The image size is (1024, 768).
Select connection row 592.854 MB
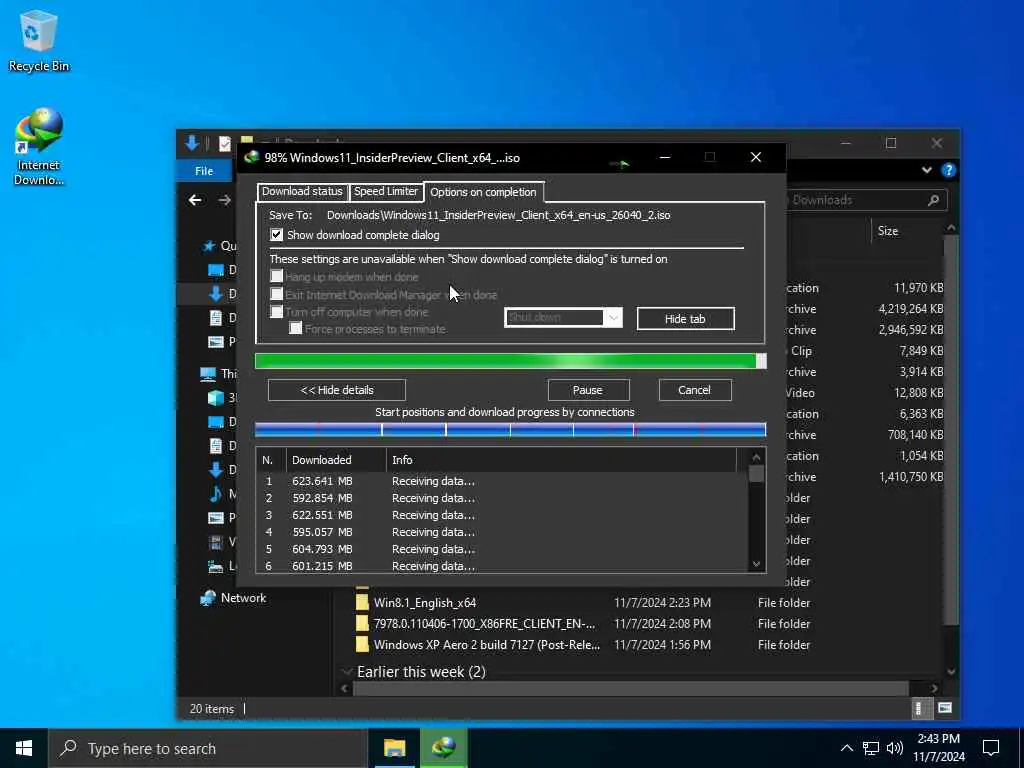click(502, 498)
